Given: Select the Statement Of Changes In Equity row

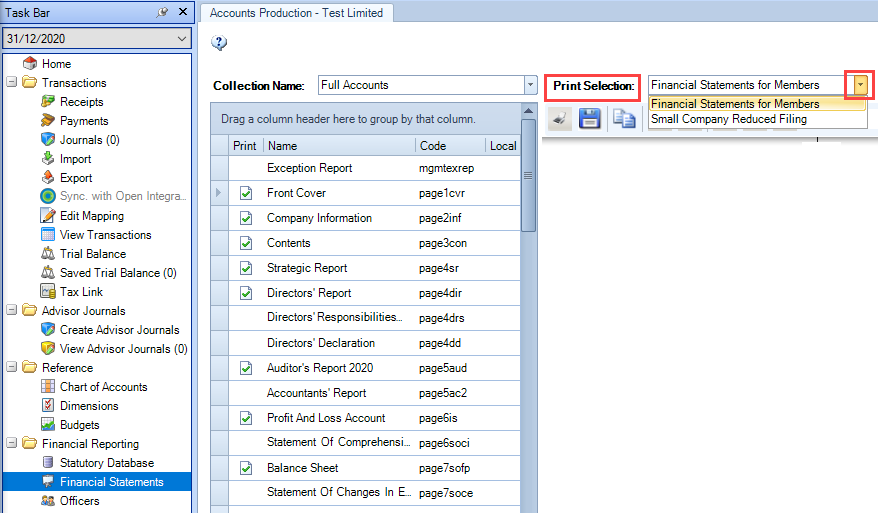Looking at the screenshot, I should click(x=366, y=493).
